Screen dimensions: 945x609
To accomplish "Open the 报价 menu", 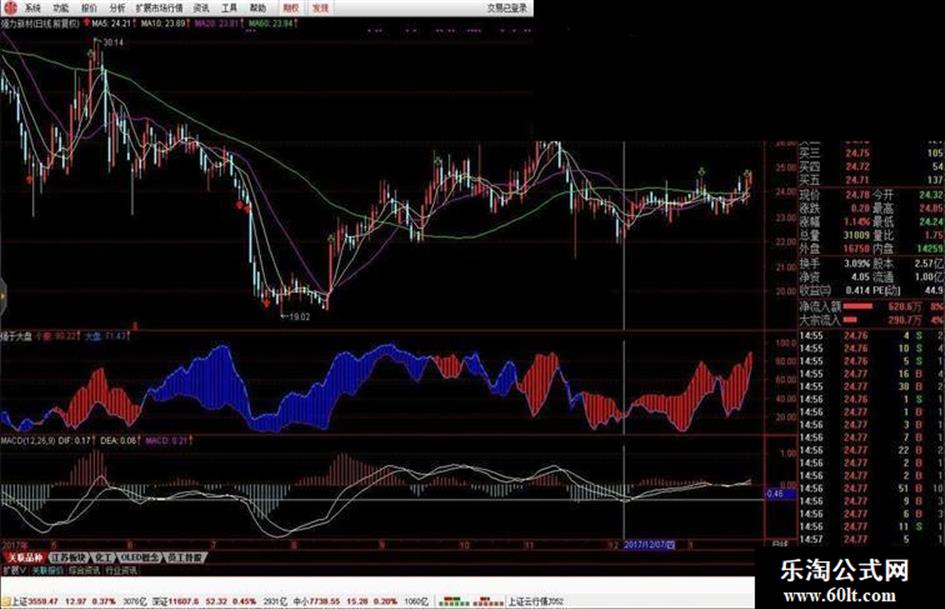I will 89,8.
